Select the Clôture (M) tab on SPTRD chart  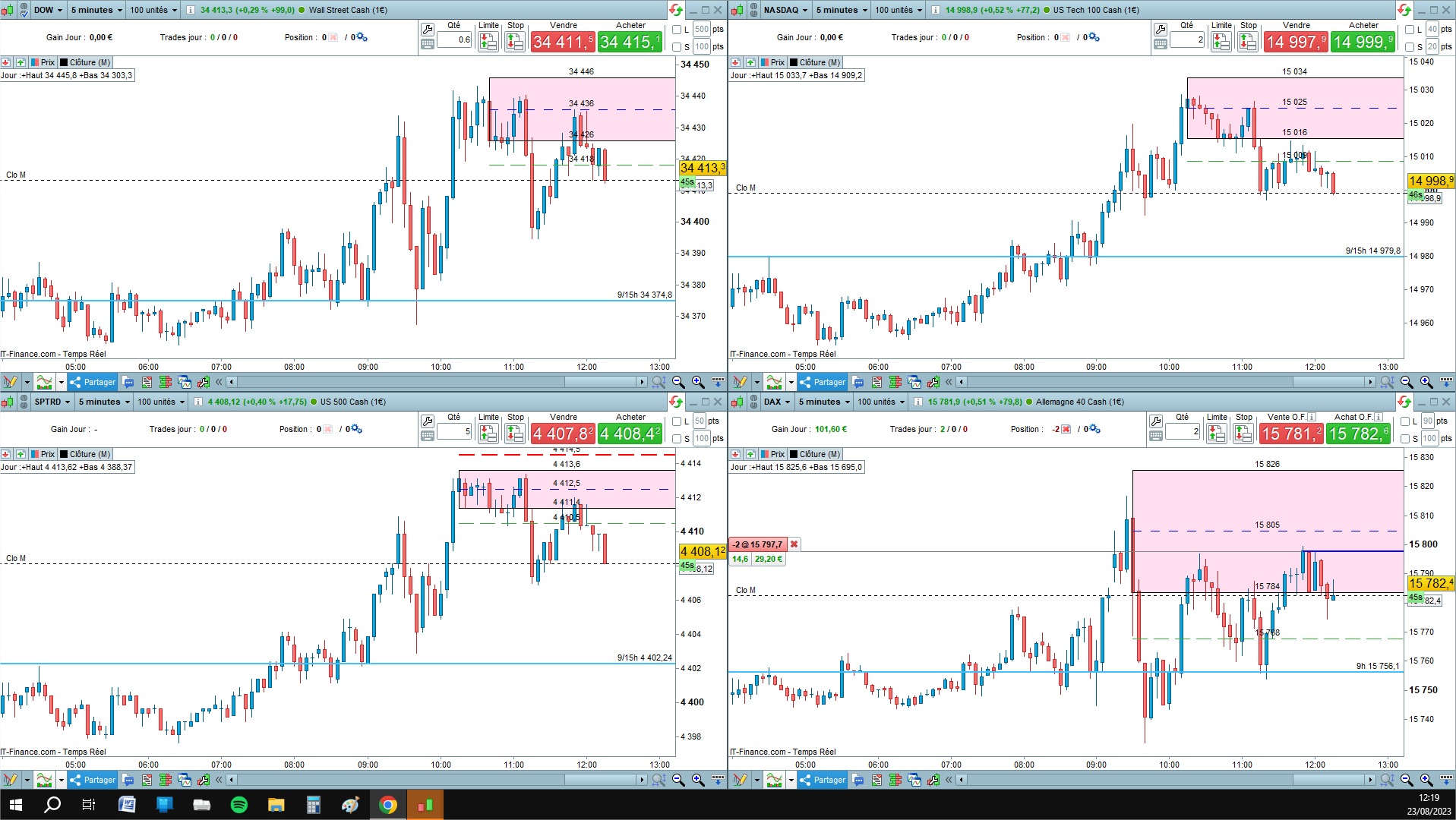85,454
